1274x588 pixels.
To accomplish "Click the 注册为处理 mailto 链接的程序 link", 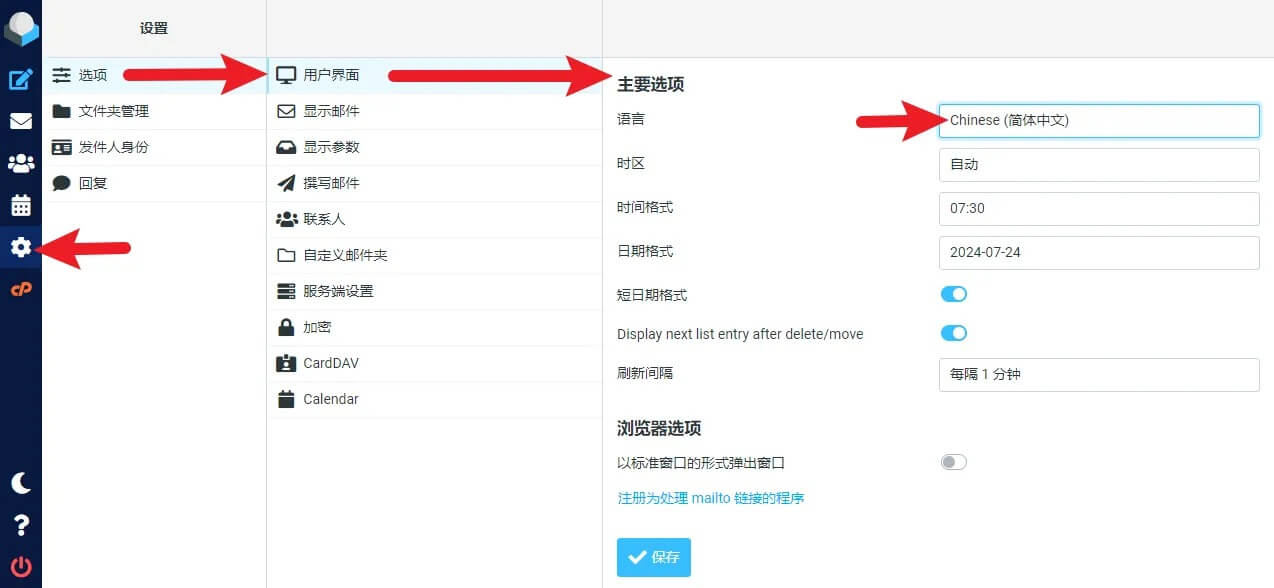I will [710, 498].
